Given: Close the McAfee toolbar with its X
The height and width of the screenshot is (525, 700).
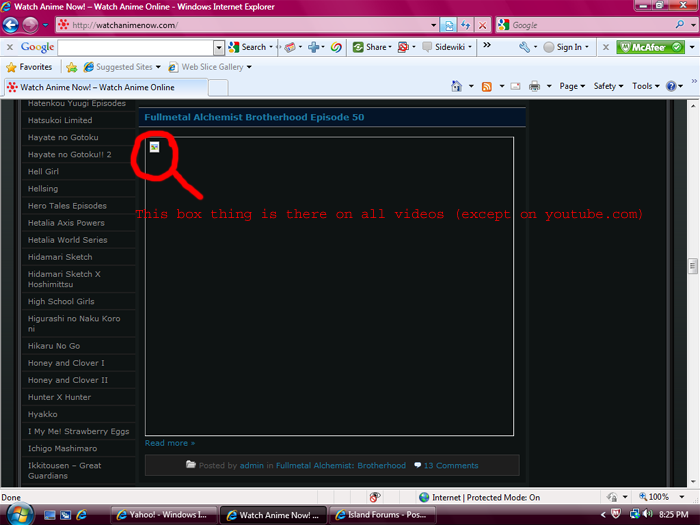Looking at the screenshot, I should 605,47.
